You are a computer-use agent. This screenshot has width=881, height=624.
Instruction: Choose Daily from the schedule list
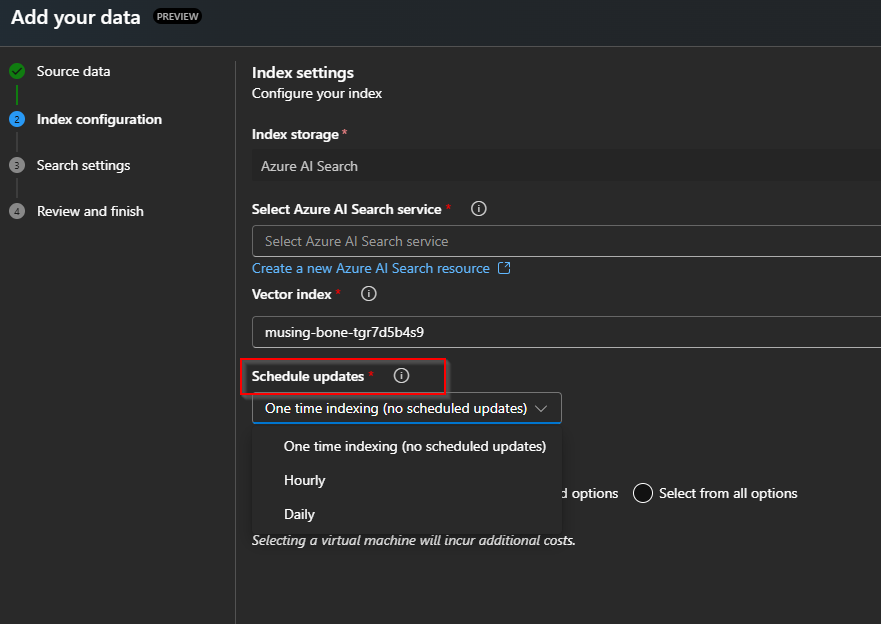click(407, 514)
